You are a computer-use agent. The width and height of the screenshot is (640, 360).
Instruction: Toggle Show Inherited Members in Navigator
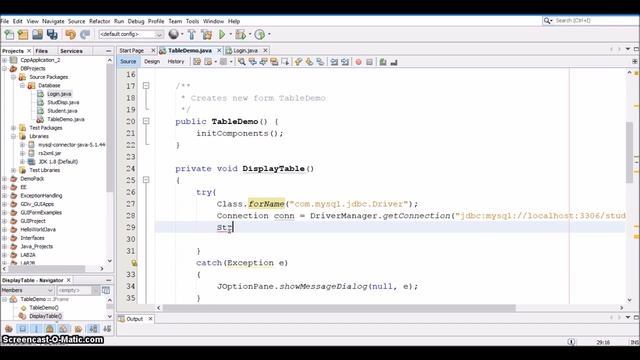9,329
